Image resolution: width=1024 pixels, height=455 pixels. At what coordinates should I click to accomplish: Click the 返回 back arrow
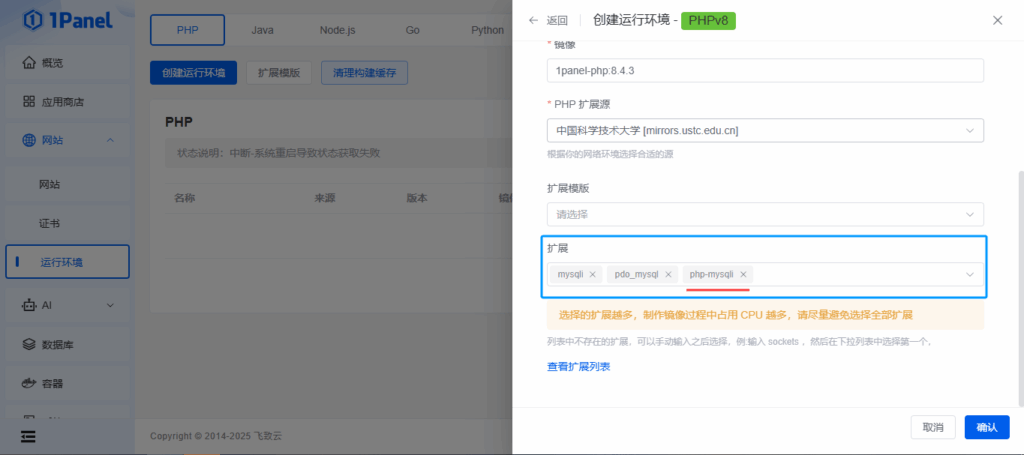(534, 20)
